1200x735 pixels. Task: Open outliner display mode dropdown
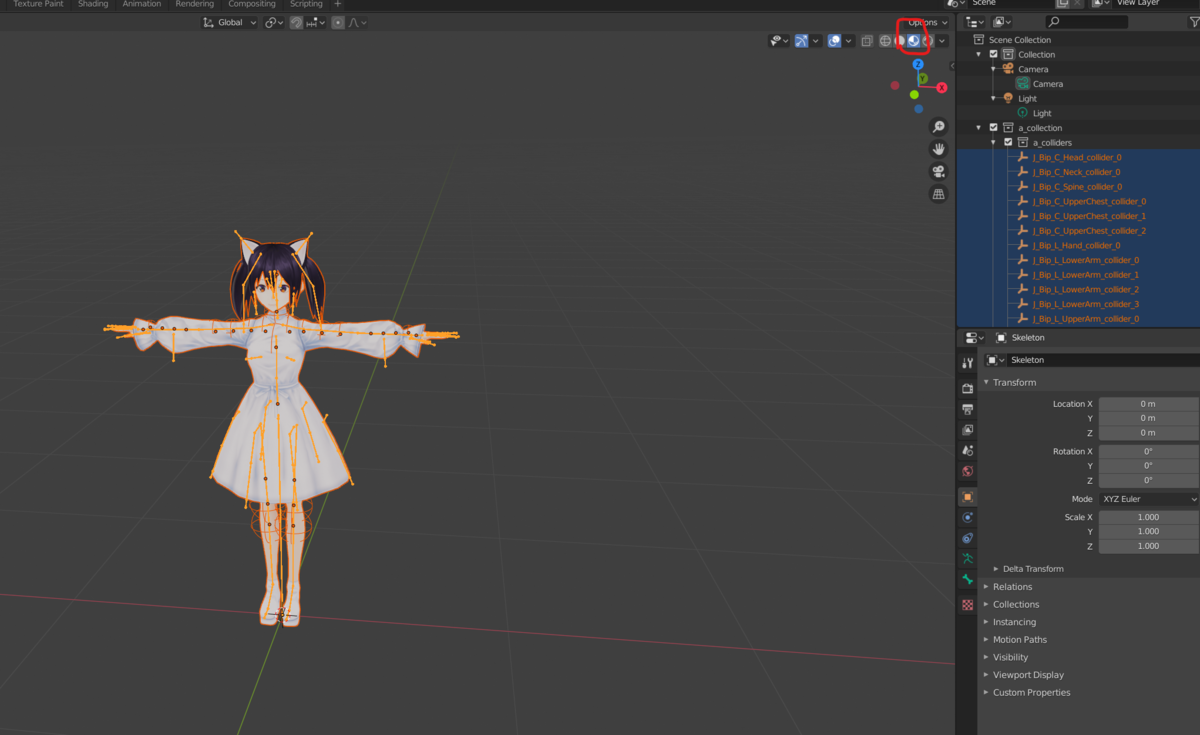(1002, 22)
